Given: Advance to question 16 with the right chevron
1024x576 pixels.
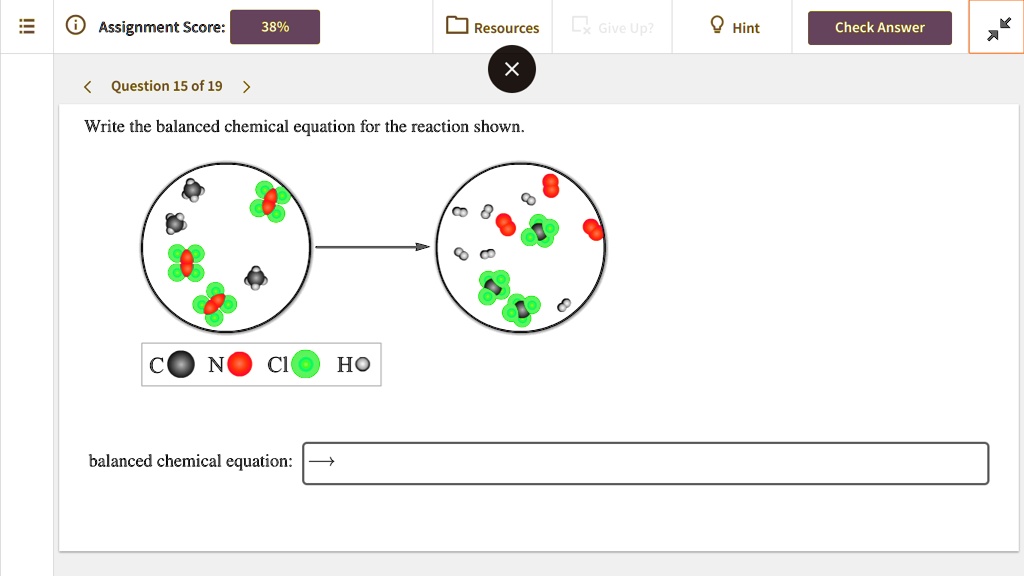Looking at the screenshot, I should (246, 86).
